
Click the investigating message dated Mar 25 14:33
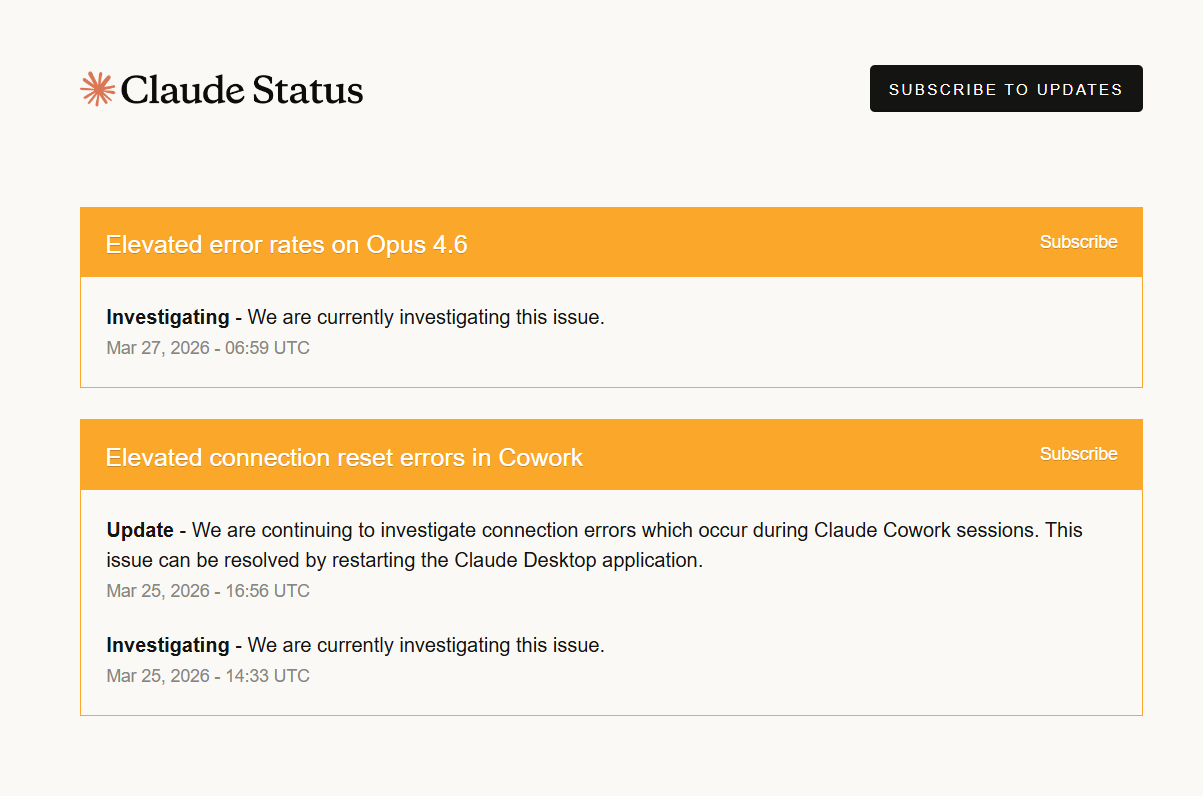426,645
